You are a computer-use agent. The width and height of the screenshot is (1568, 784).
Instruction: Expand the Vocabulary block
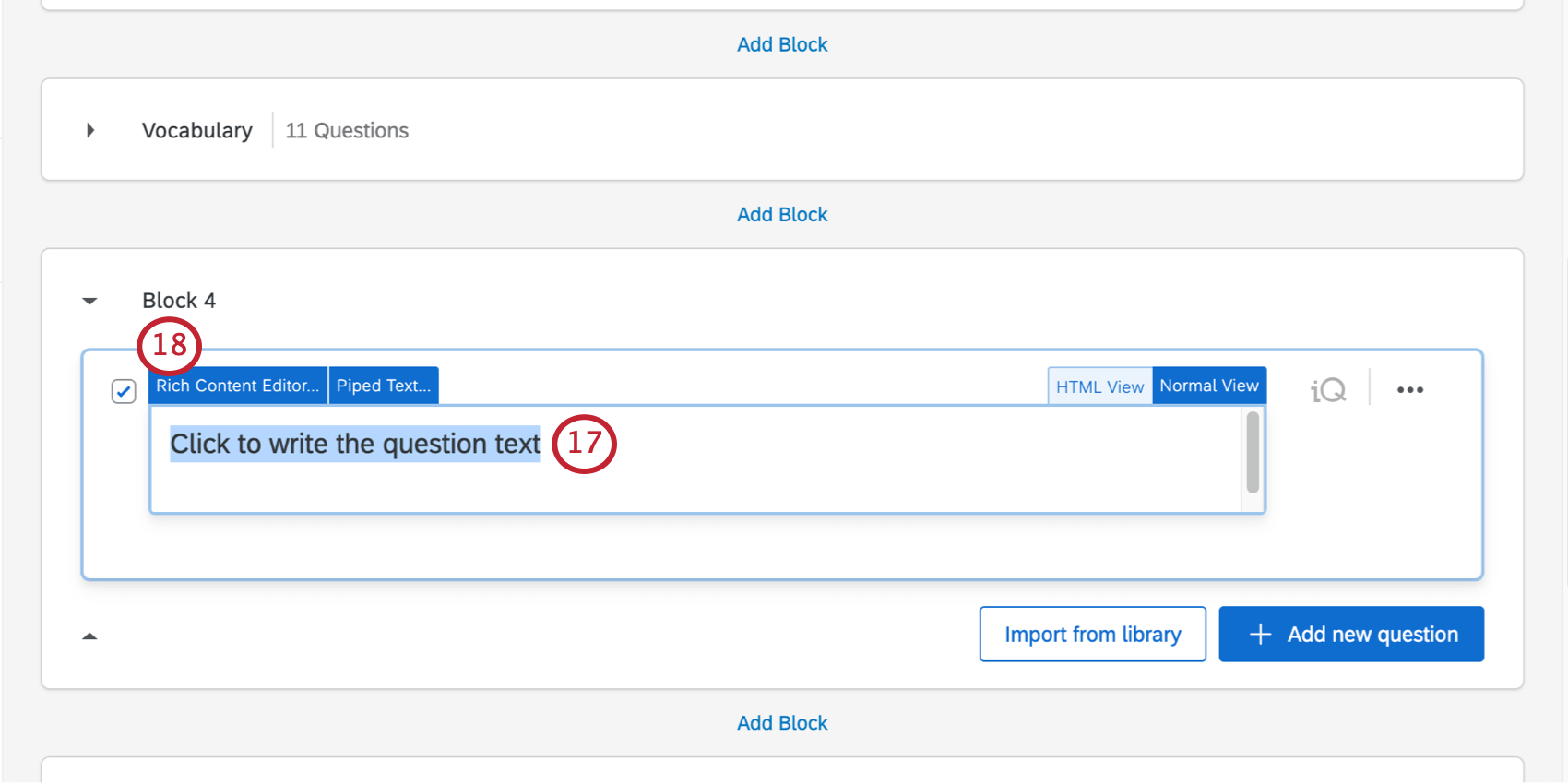click(90, 130)
